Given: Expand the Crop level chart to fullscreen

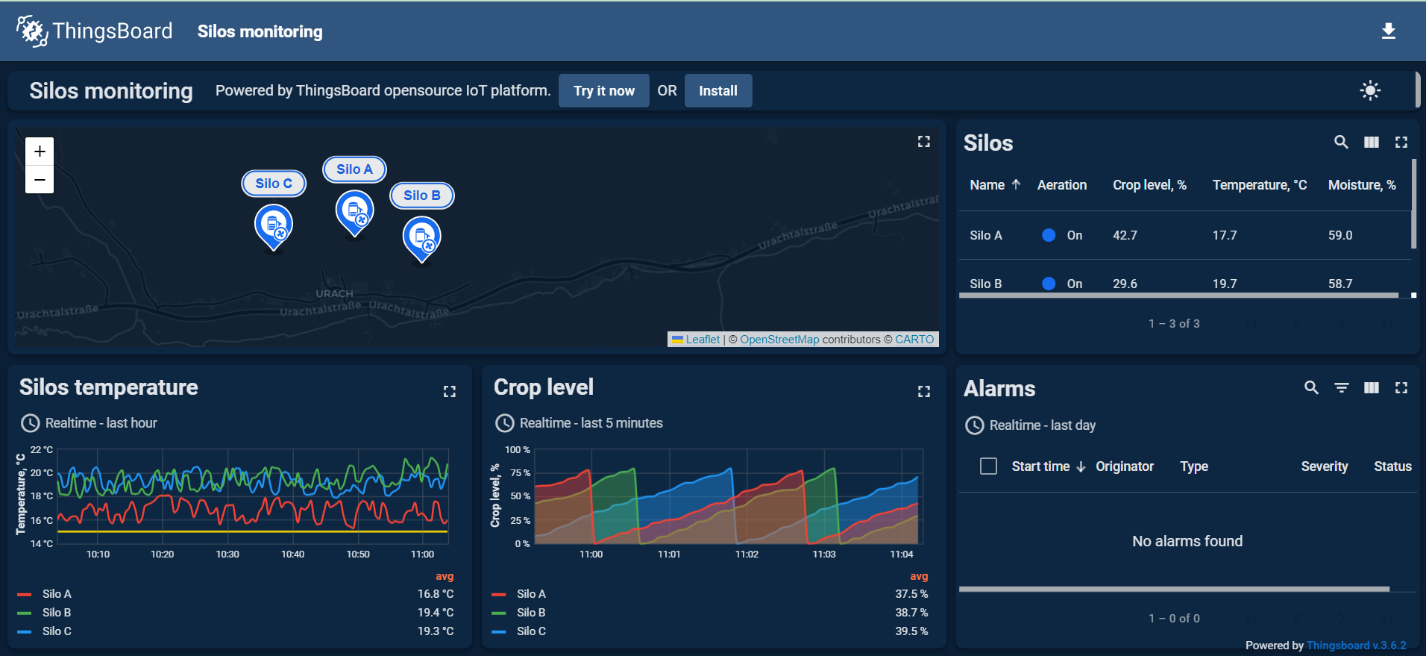Looking at the screenshot, I should pyautogui.click(x=923, y=391).
